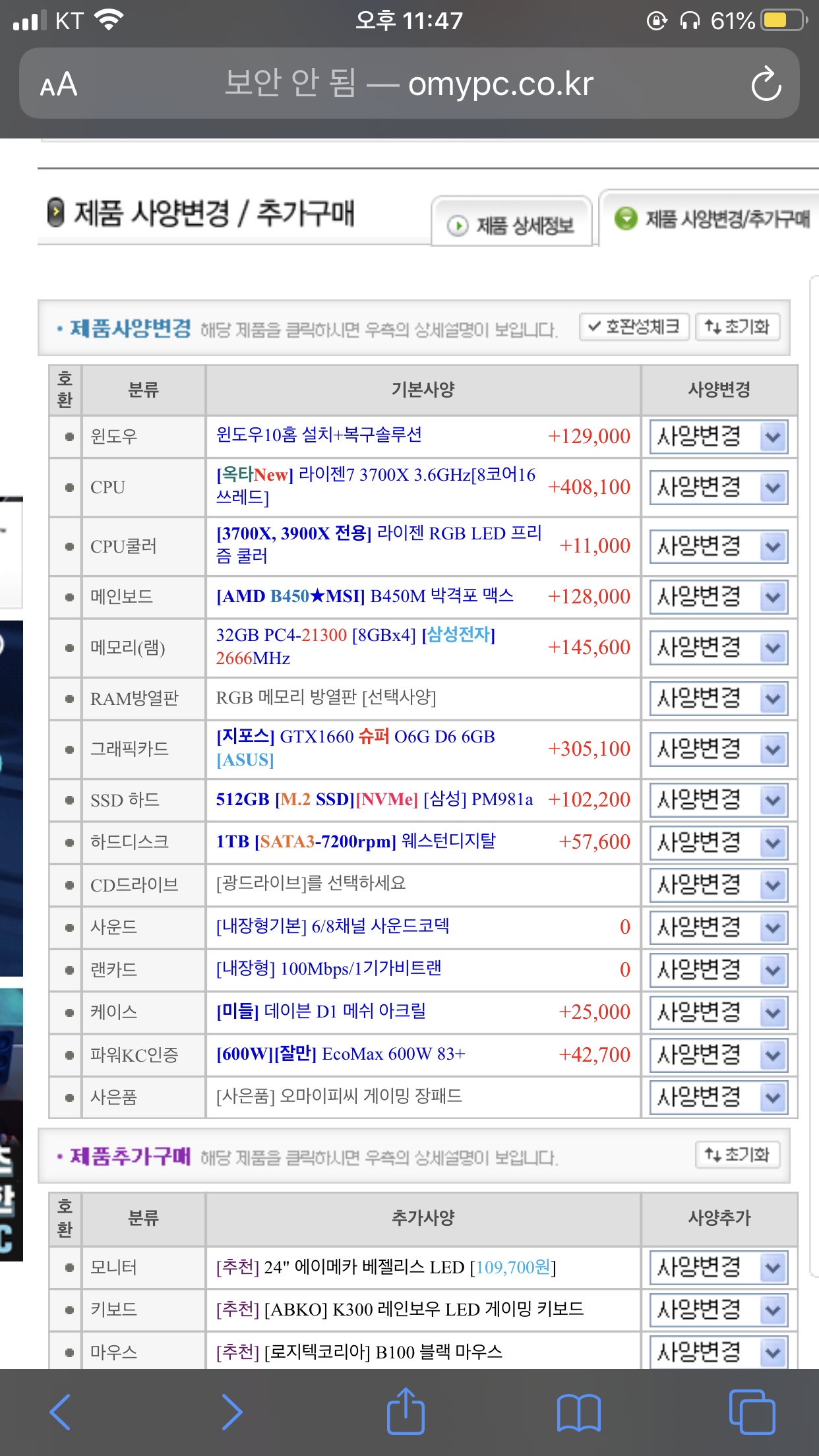Image resolution: width=819 pixels, height=1456 pixels.
Task: Open 사양변경 dropdown for SSD 하드 row
Action: [x=719, y=800]
